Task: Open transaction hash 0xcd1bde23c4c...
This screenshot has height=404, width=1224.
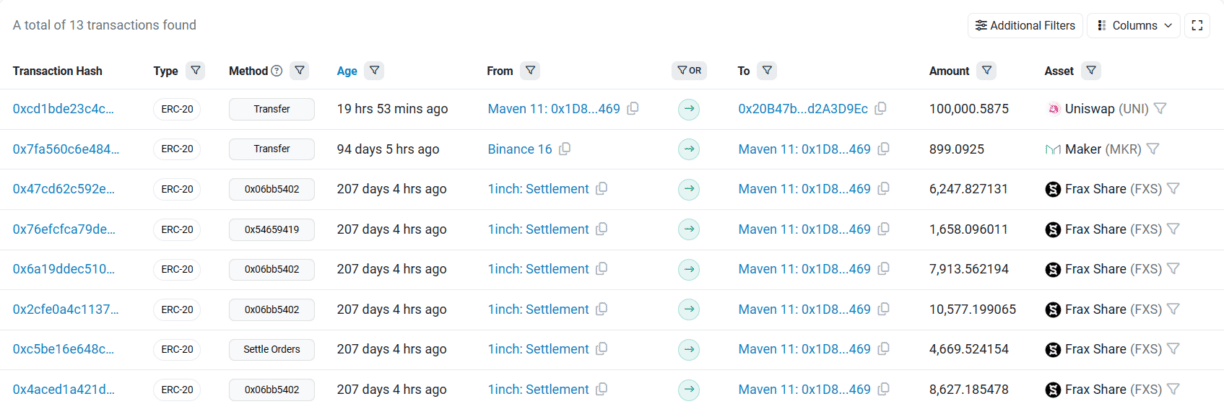Action: 63,109
